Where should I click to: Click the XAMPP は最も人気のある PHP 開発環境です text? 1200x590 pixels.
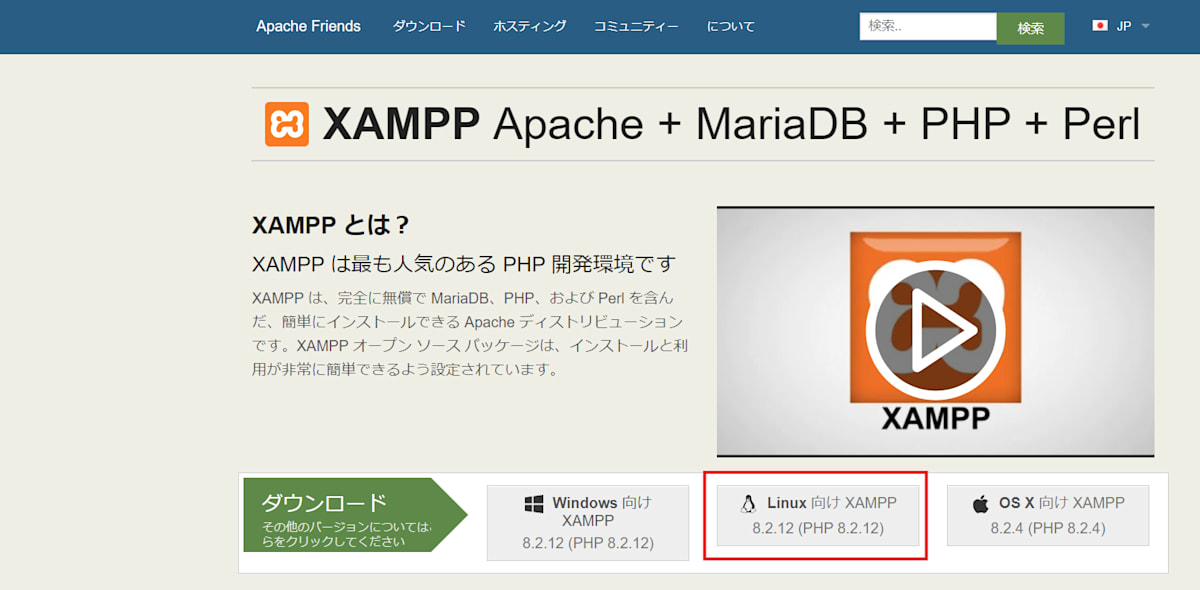pos(464,264)
